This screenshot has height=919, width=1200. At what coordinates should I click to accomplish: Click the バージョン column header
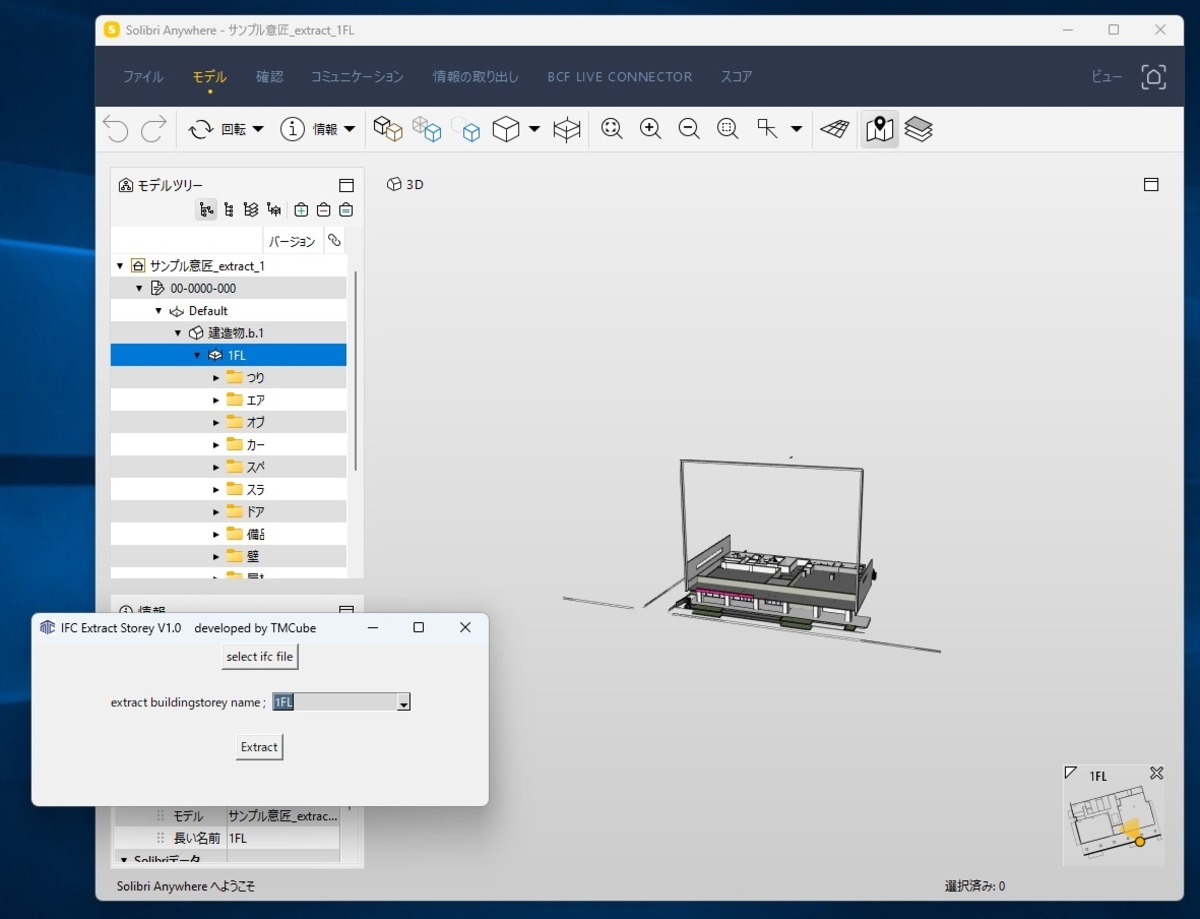point(291,241)
